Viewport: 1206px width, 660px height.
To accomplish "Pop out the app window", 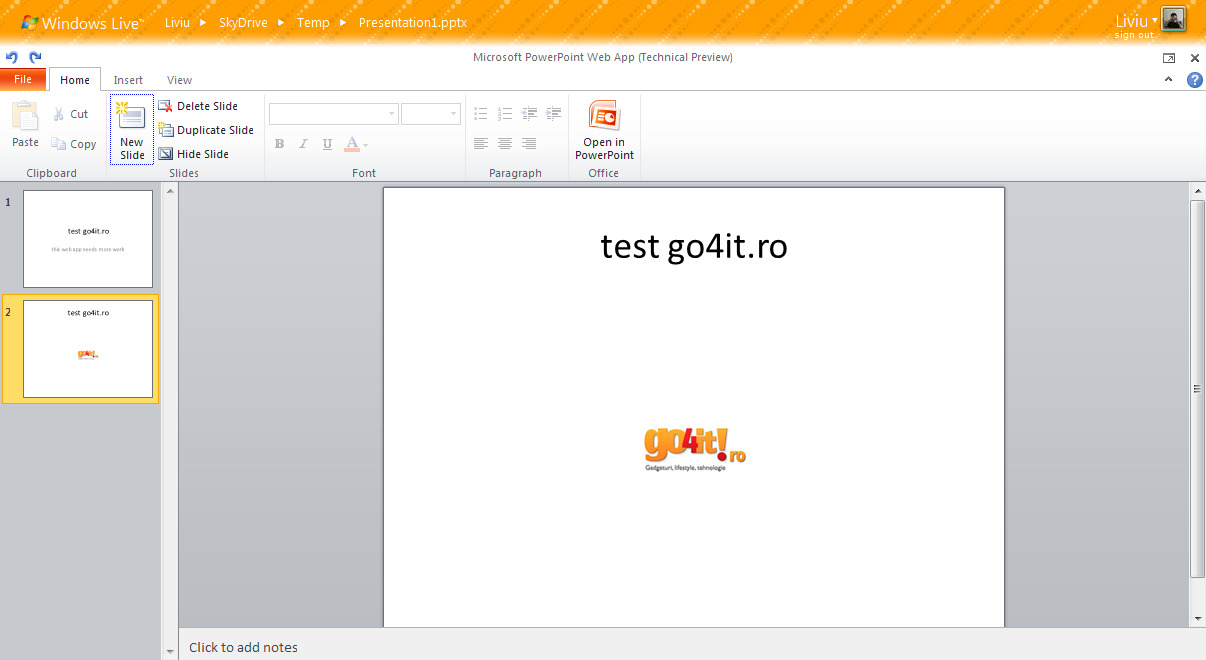I will (x=1169, y=58).
